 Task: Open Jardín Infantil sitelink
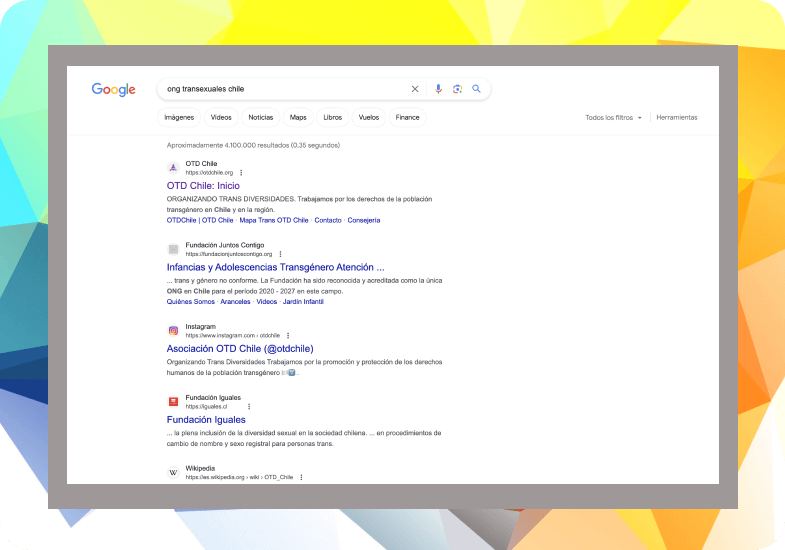click(303, 302)
